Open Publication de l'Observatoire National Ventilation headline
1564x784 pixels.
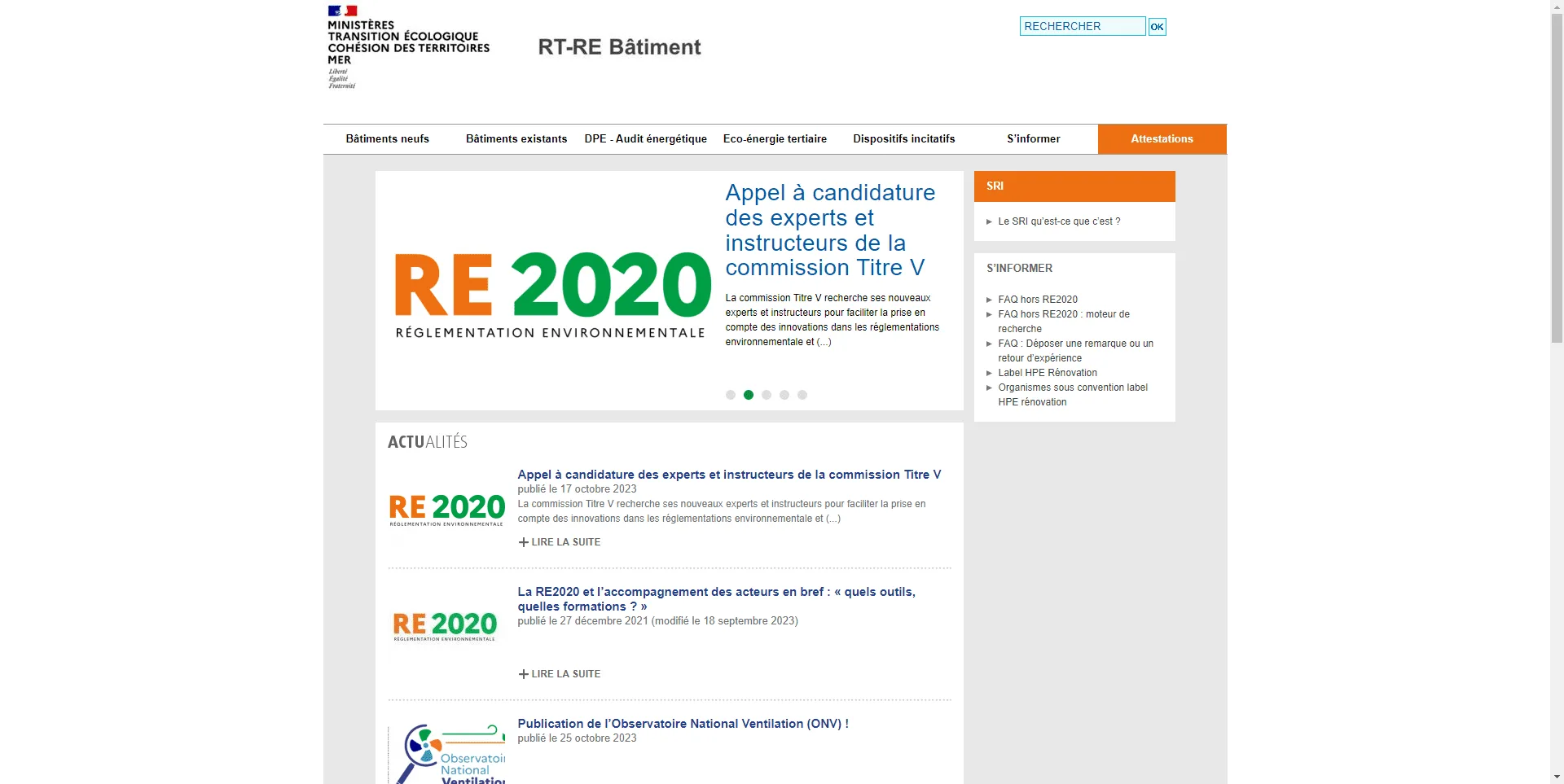683,724
